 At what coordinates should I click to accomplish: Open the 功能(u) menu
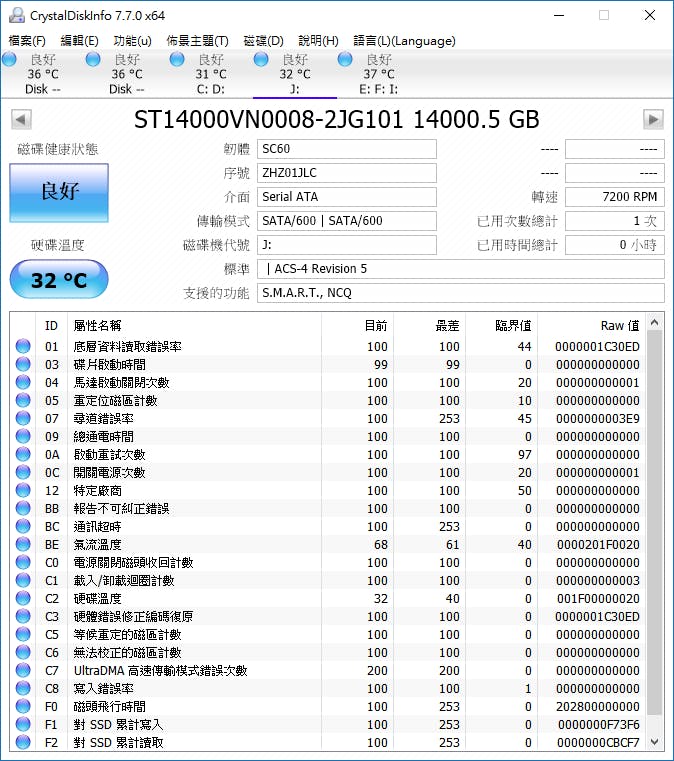pos(132,41)
